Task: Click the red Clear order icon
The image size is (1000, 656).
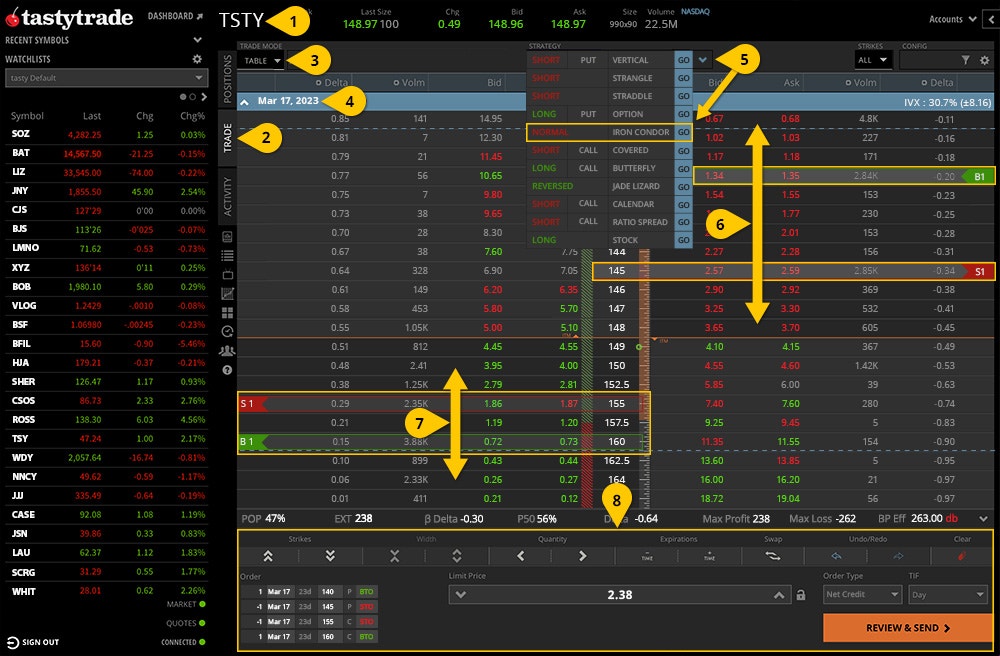Action: 962,556
